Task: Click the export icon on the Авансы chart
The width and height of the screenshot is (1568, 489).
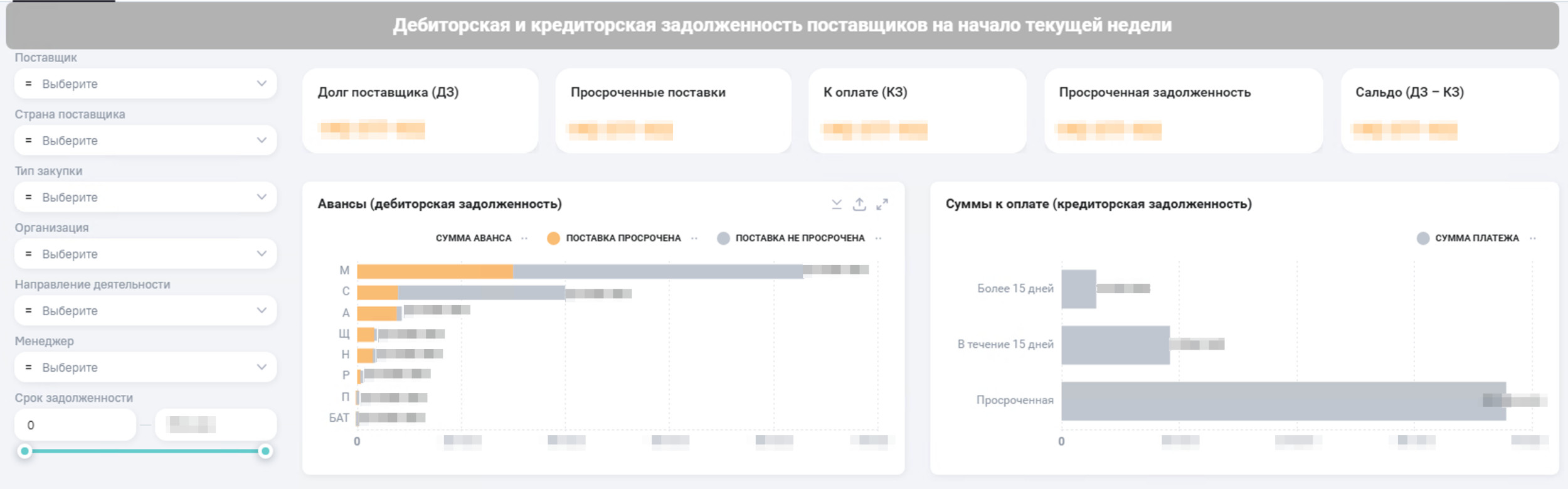Action: coord(859,204)
